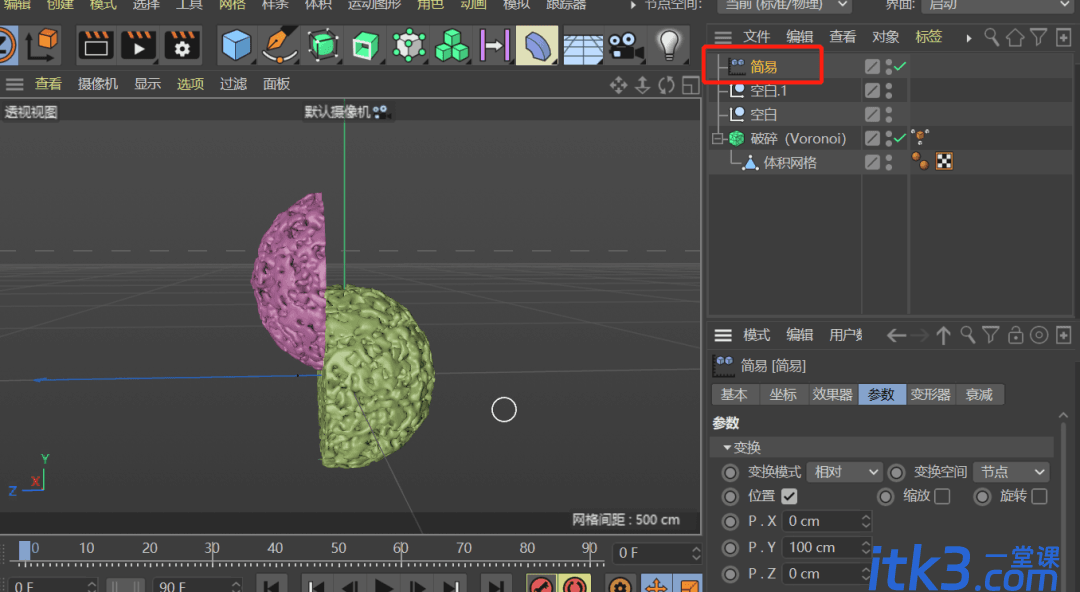Toggle active view maximize icon
Image resolution: width=1080 pixels, height=592 pixels.
click(690, 85)
